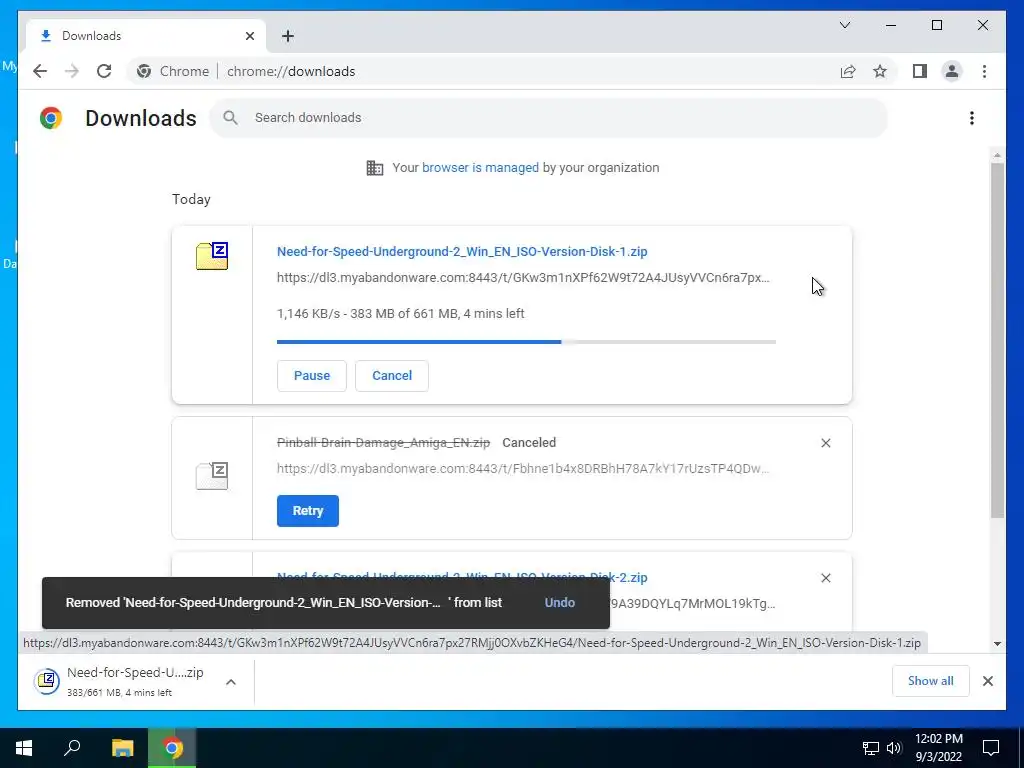Share this page via the share icon
1024x768 pixels.
848,71
